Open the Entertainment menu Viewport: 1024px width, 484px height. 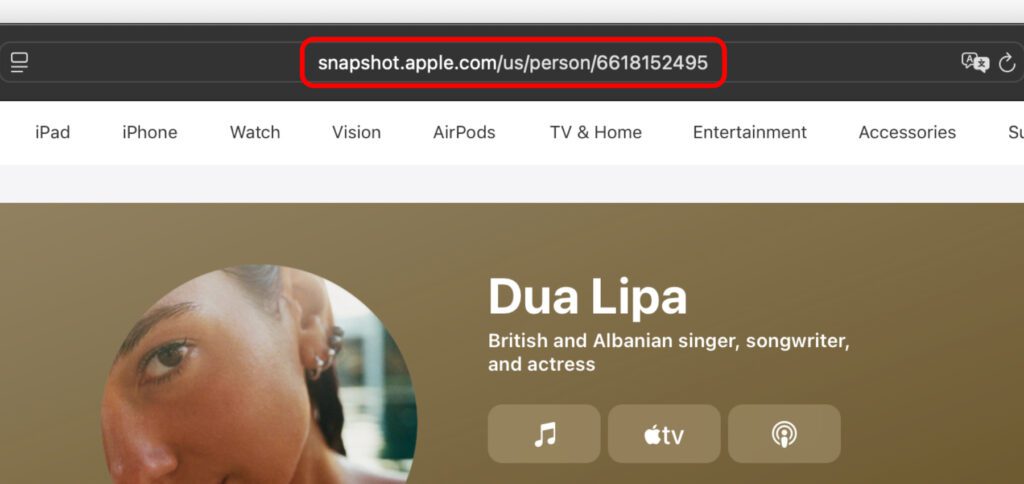coord(750,133)
